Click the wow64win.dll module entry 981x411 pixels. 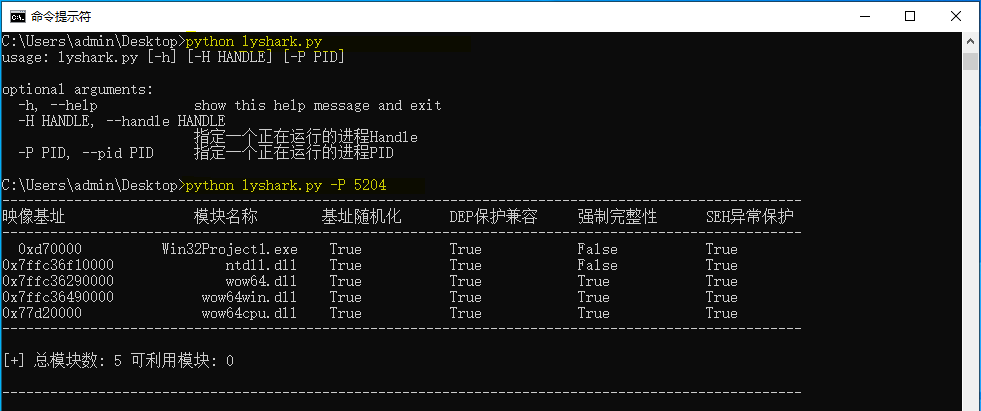[249, 297]
